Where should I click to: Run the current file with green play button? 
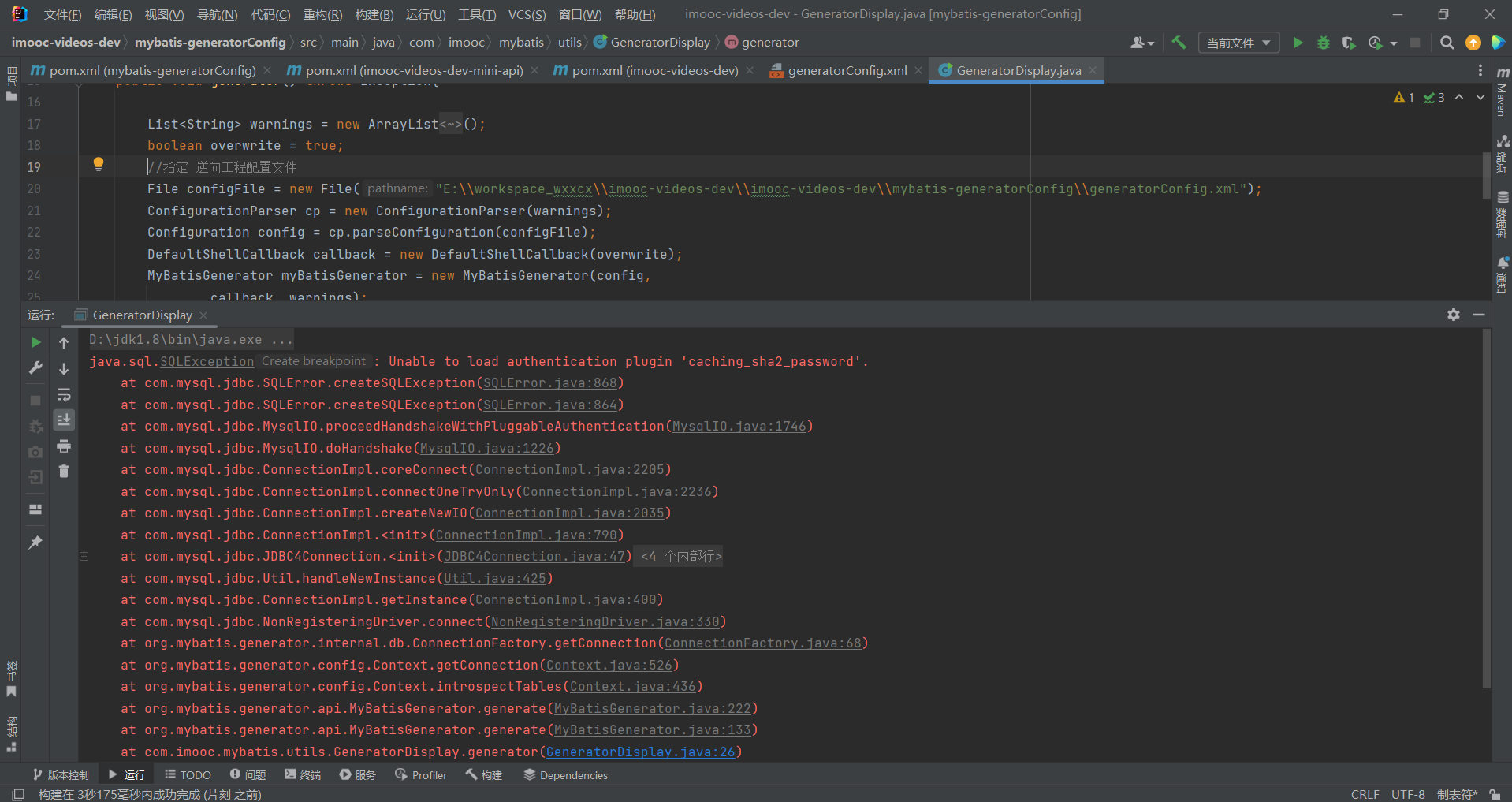click(1298, 43)
